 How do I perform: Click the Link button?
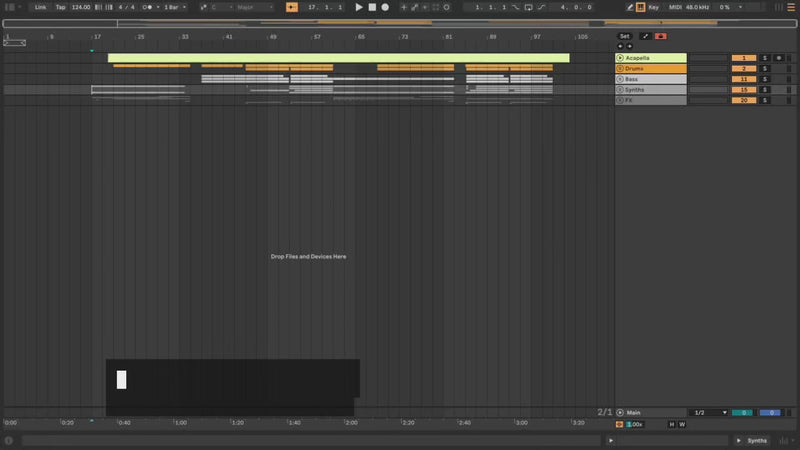pyautogui.click(x=39, y=7)
